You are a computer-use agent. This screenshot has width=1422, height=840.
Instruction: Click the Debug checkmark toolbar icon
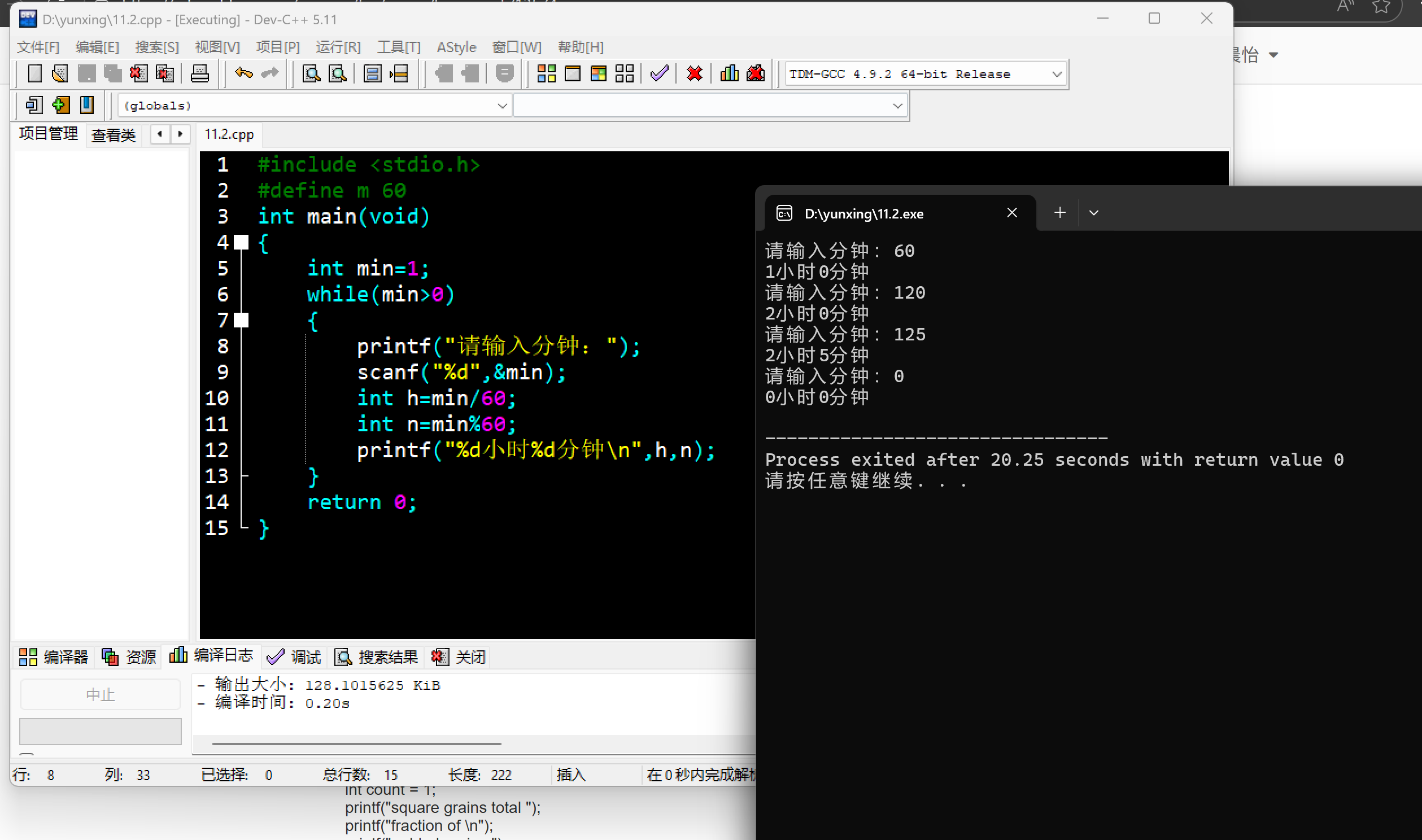point(659,73)
